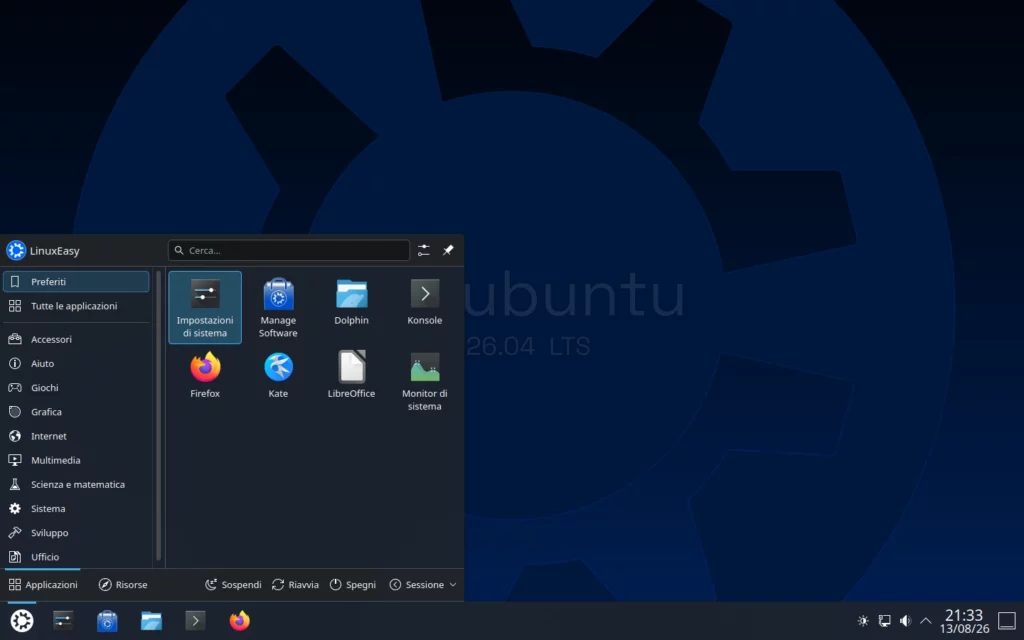Image resolution: width=1024 pixels, height=640 pixels.
Task: Click the show desktop button
Action: [1007, 620]
